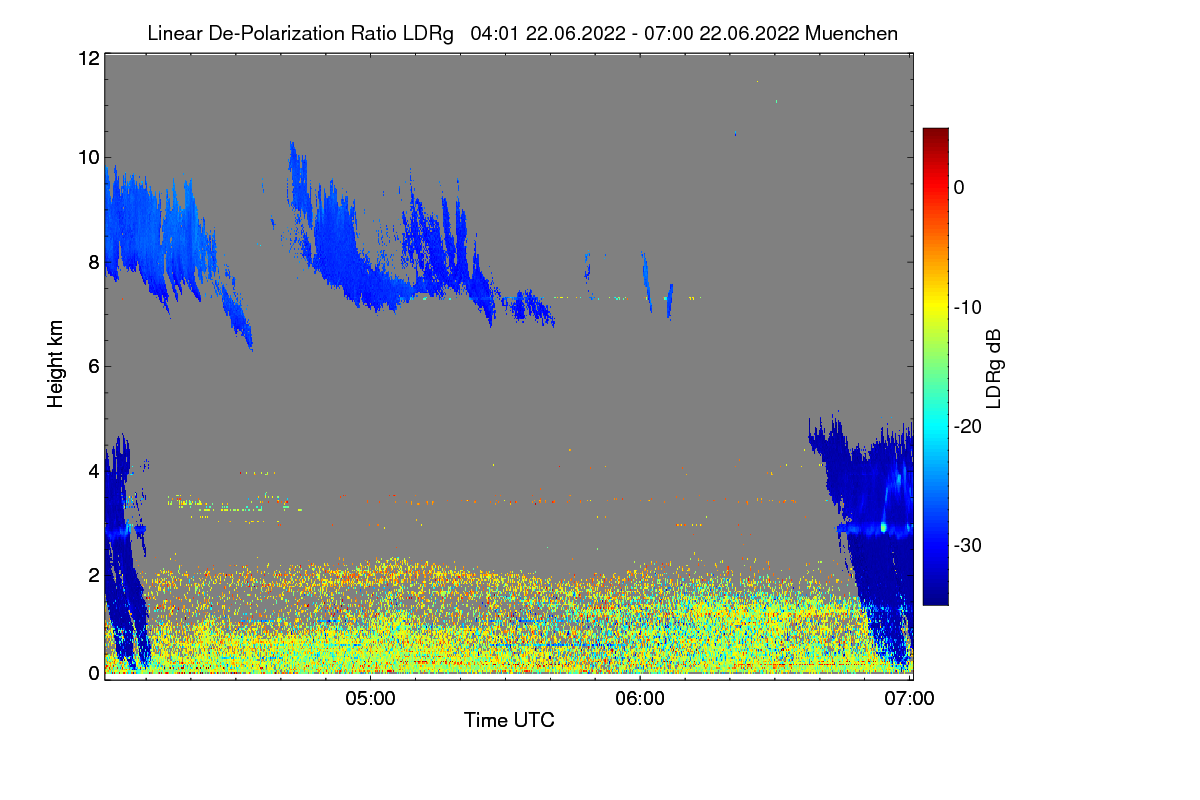Click the LDRg color scale bar
Screen dimensions: 1200x800
tap(935, 366)
